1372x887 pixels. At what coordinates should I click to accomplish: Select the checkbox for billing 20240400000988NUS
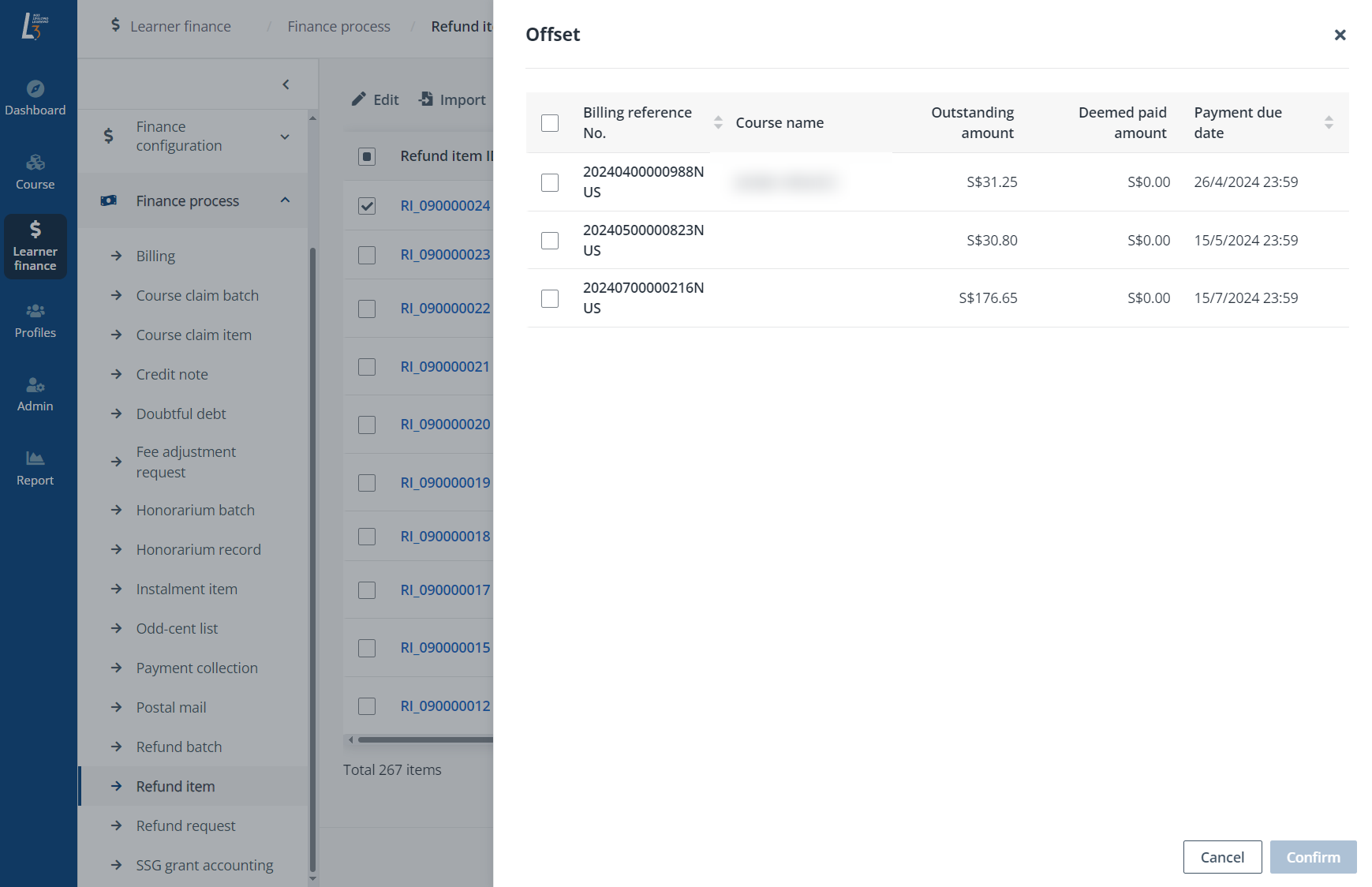[x=550, y=182]
